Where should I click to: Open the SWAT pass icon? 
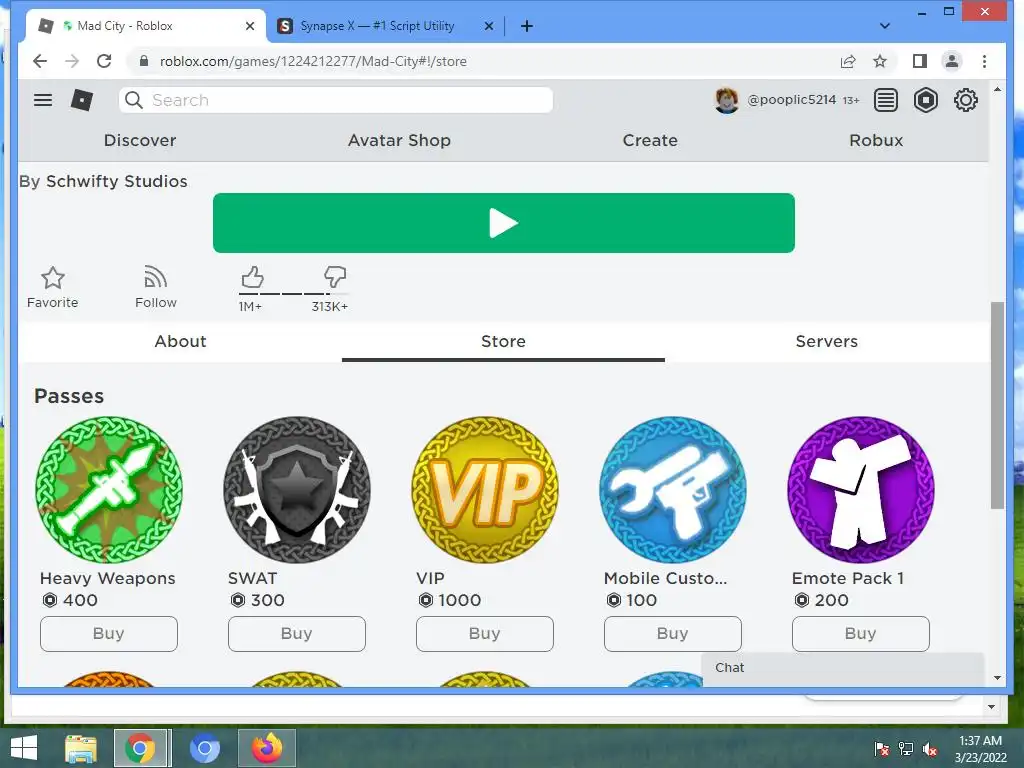[x=296, y=490]
